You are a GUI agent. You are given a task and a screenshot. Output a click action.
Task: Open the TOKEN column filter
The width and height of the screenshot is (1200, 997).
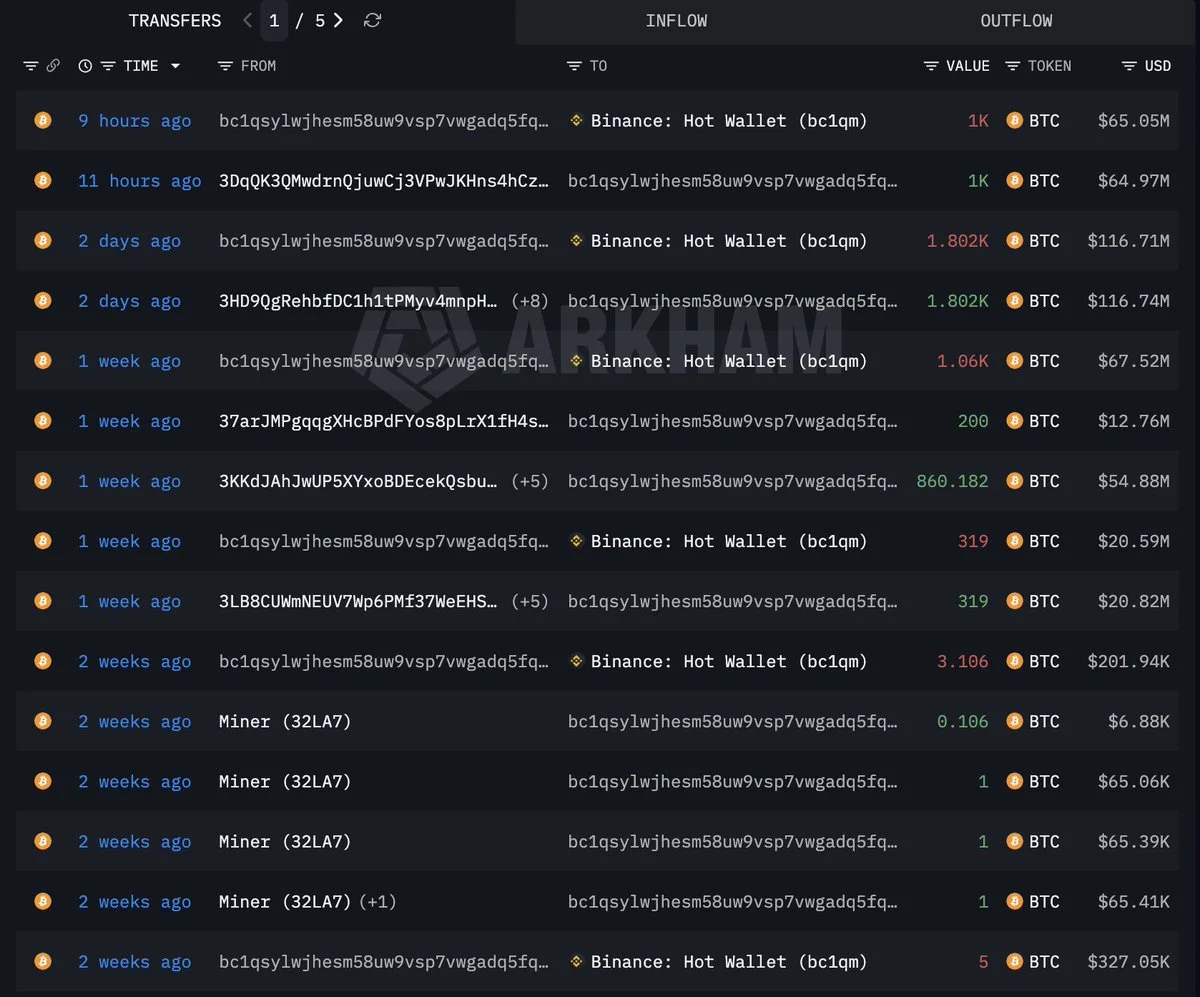1013,66
